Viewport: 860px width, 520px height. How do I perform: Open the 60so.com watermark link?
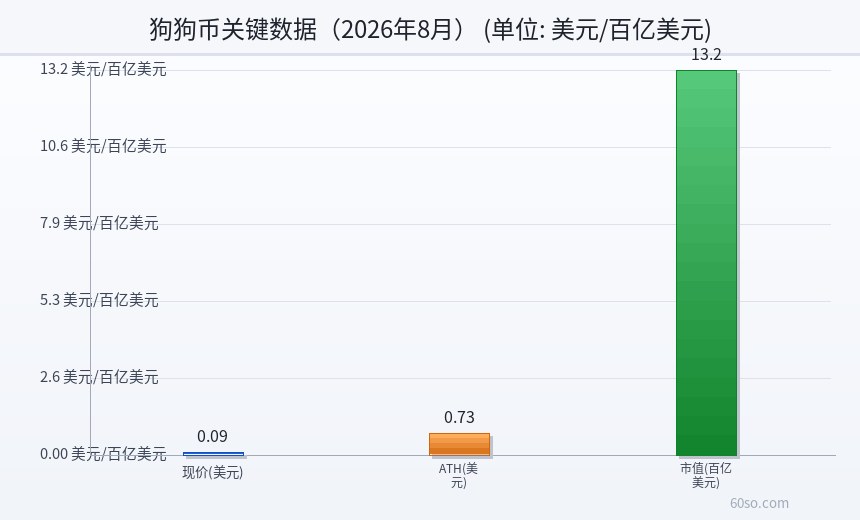point(759,503)
